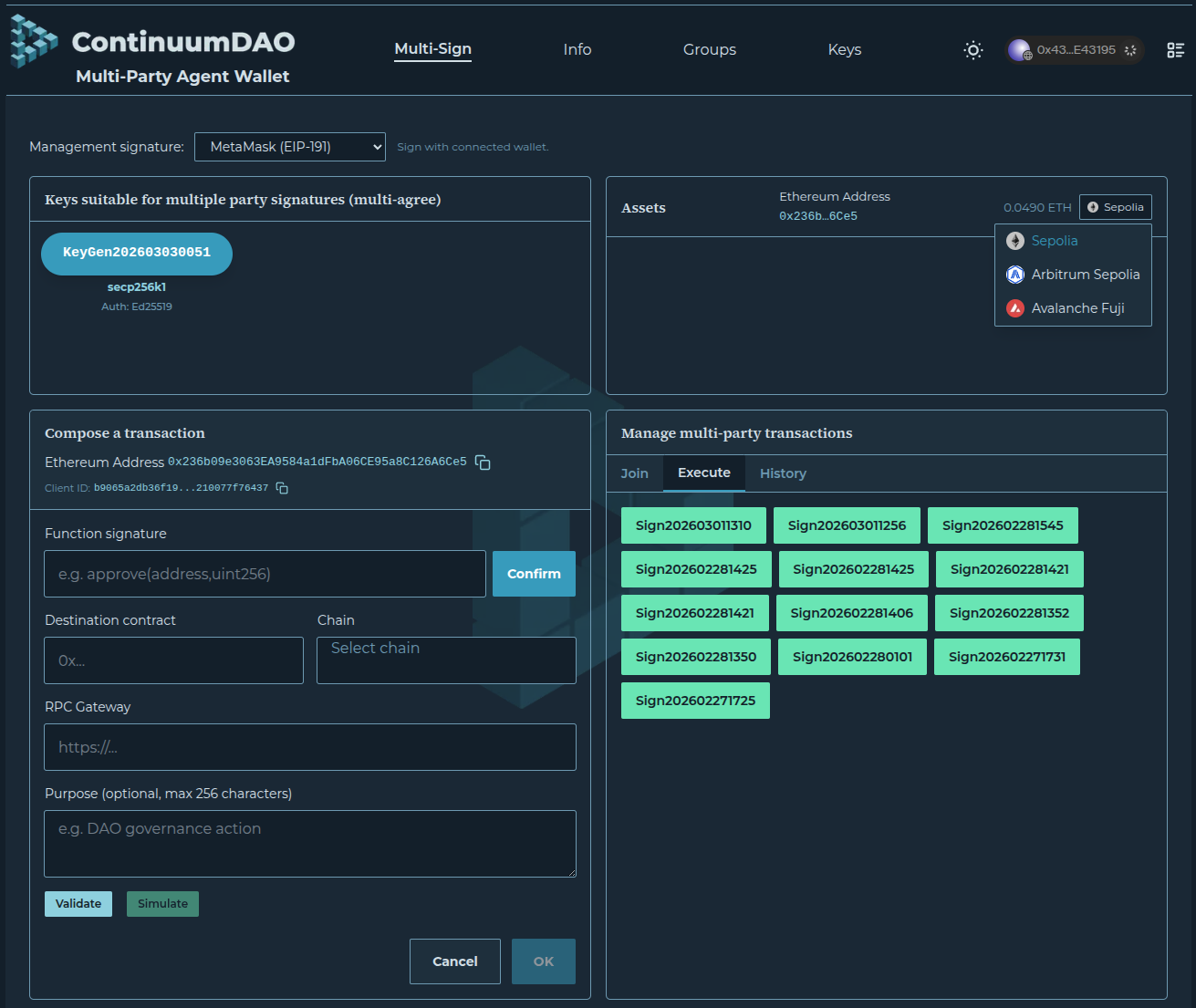1196x1008 pixels.
Task: Toggle light theme with the sun icon
Action: pyautogui.click(x=972, y=50)
